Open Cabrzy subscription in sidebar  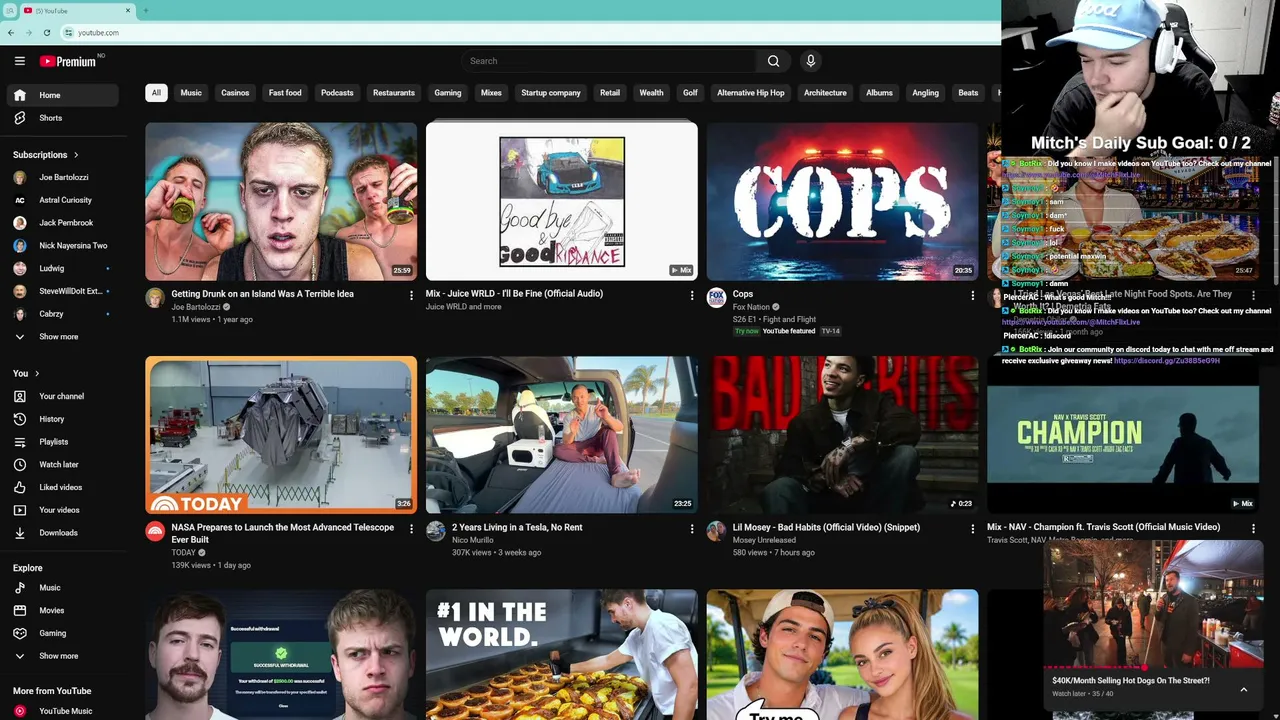click(x=63, y=314)
